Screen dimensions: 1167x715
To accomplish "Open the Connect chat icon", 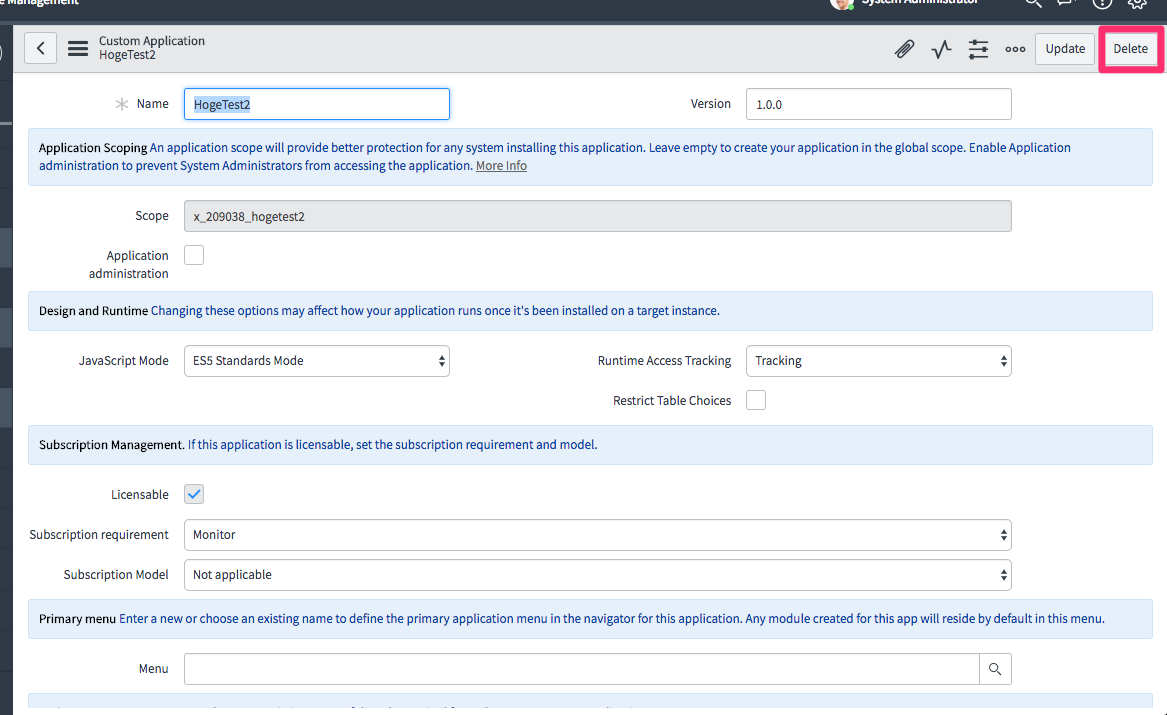I will [1064, 4].
